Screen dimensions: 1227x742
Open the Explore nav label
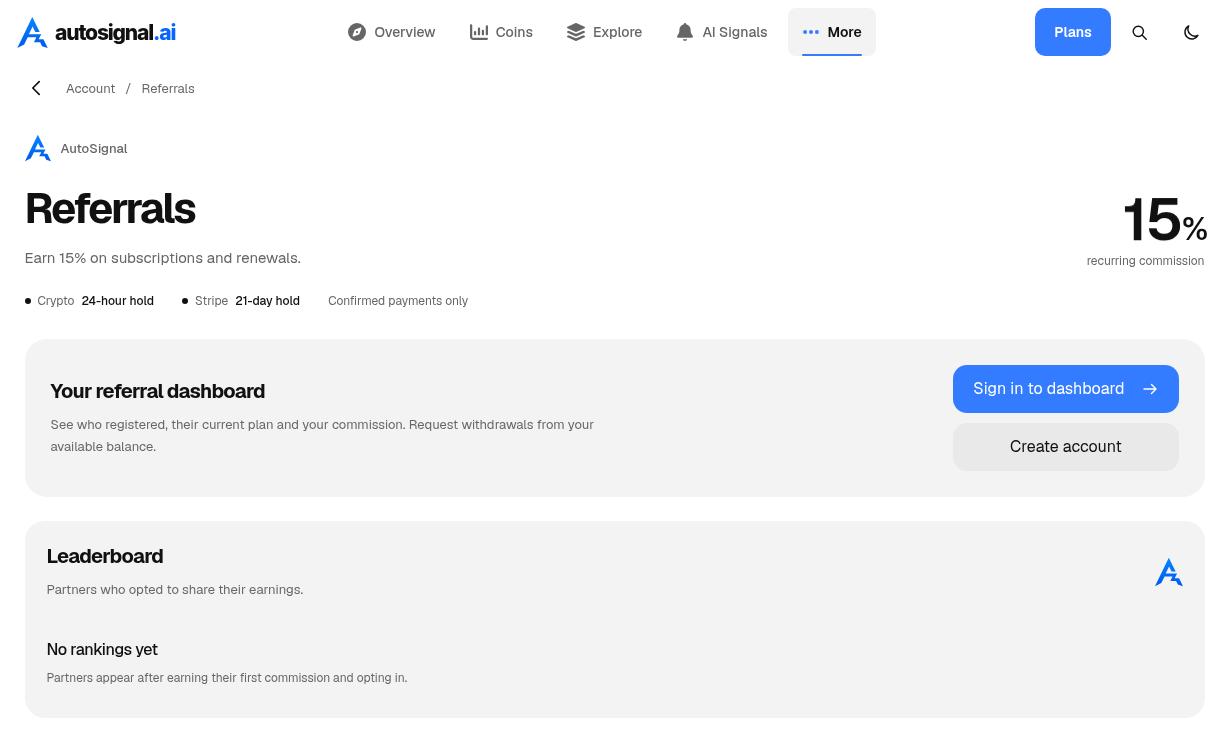(x=617, y=32)
